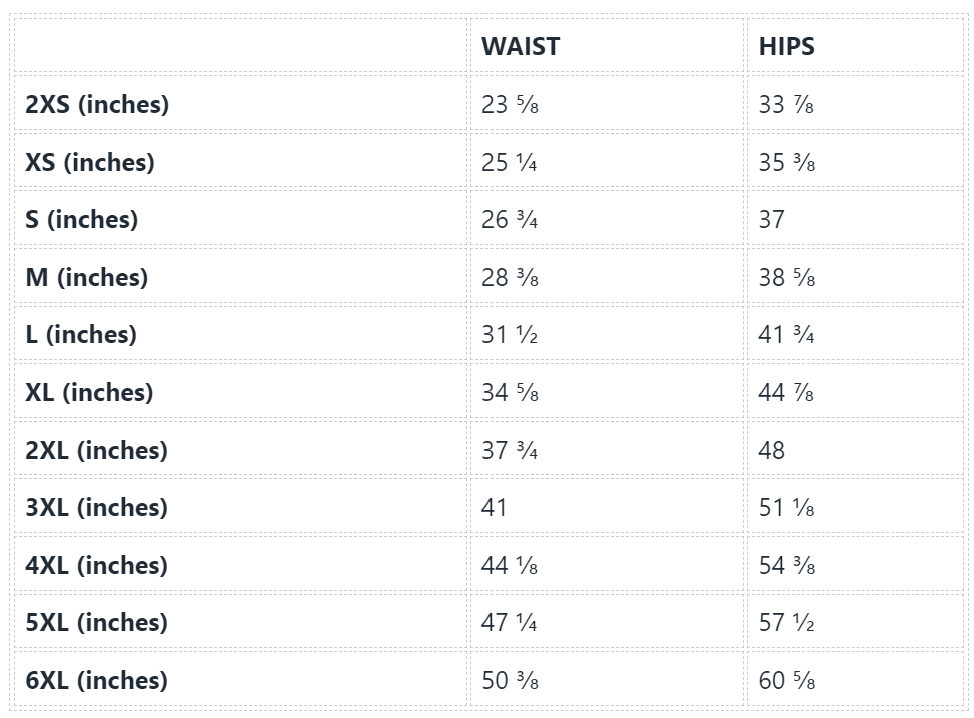Click the XL waist value 34 ⅝
Viewport: 974px width, 718px height.
pyautogui.click(x=510, y=392)
